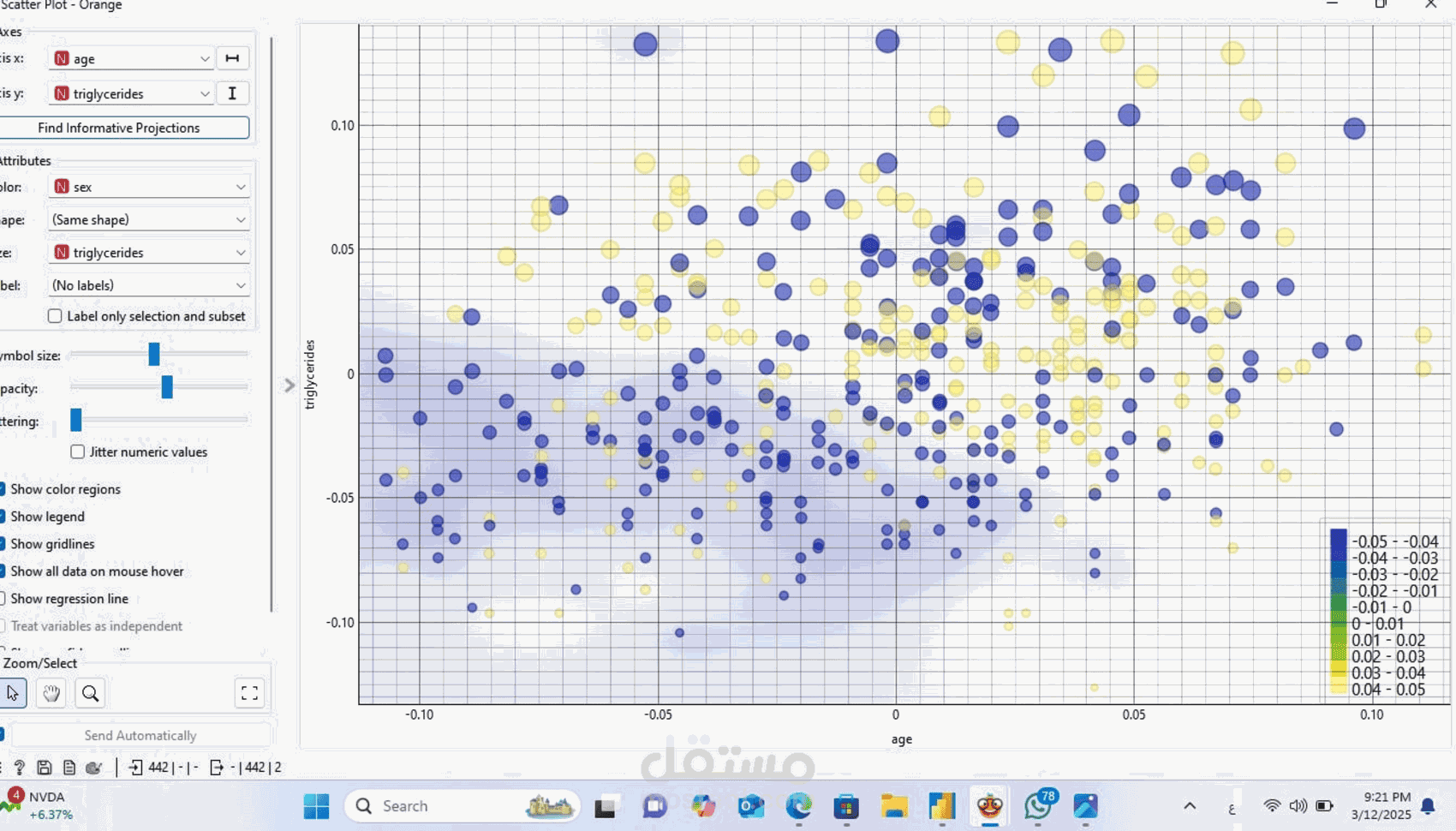Open Color attribute dropdown showing sex
The image size is (1456, 831).
[x=149, y=187]
